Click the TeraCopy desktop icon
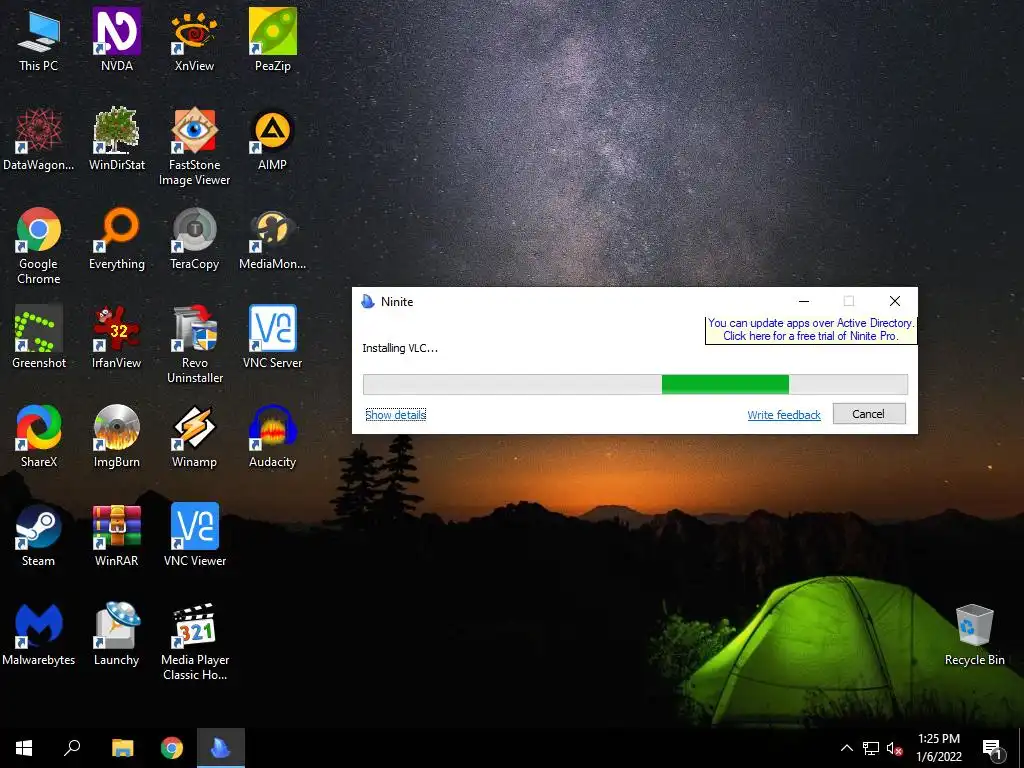This screenshot has height=768, width=1024. click(194, 239)
